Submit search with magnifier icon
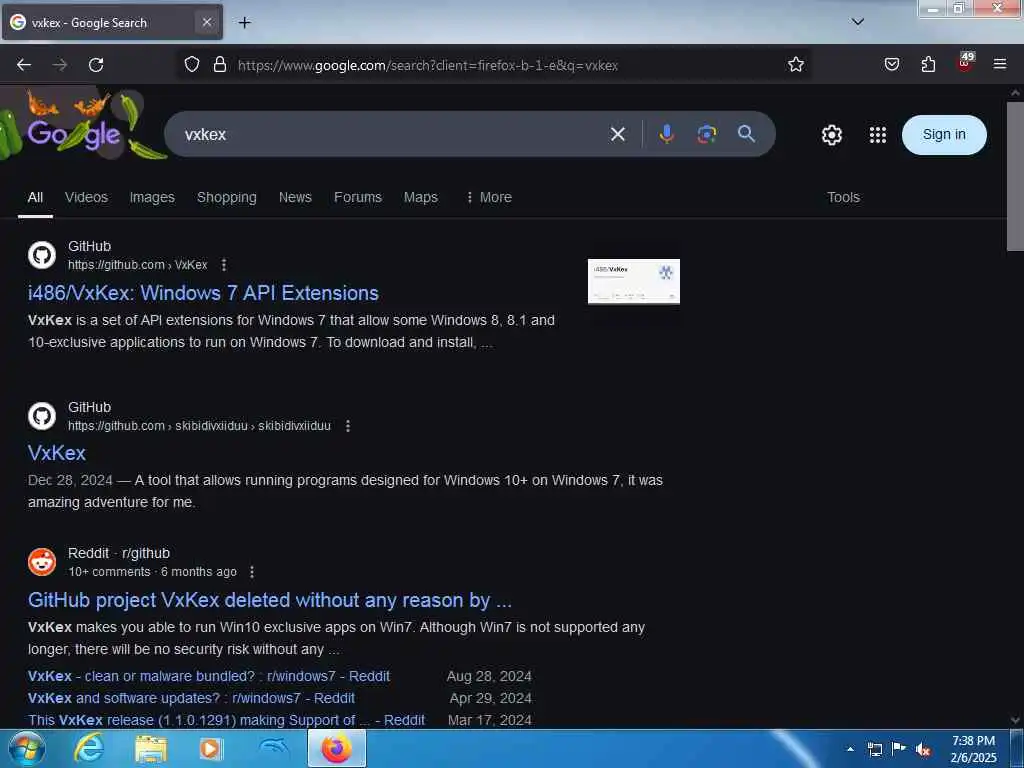 click(x=746, y=135)
